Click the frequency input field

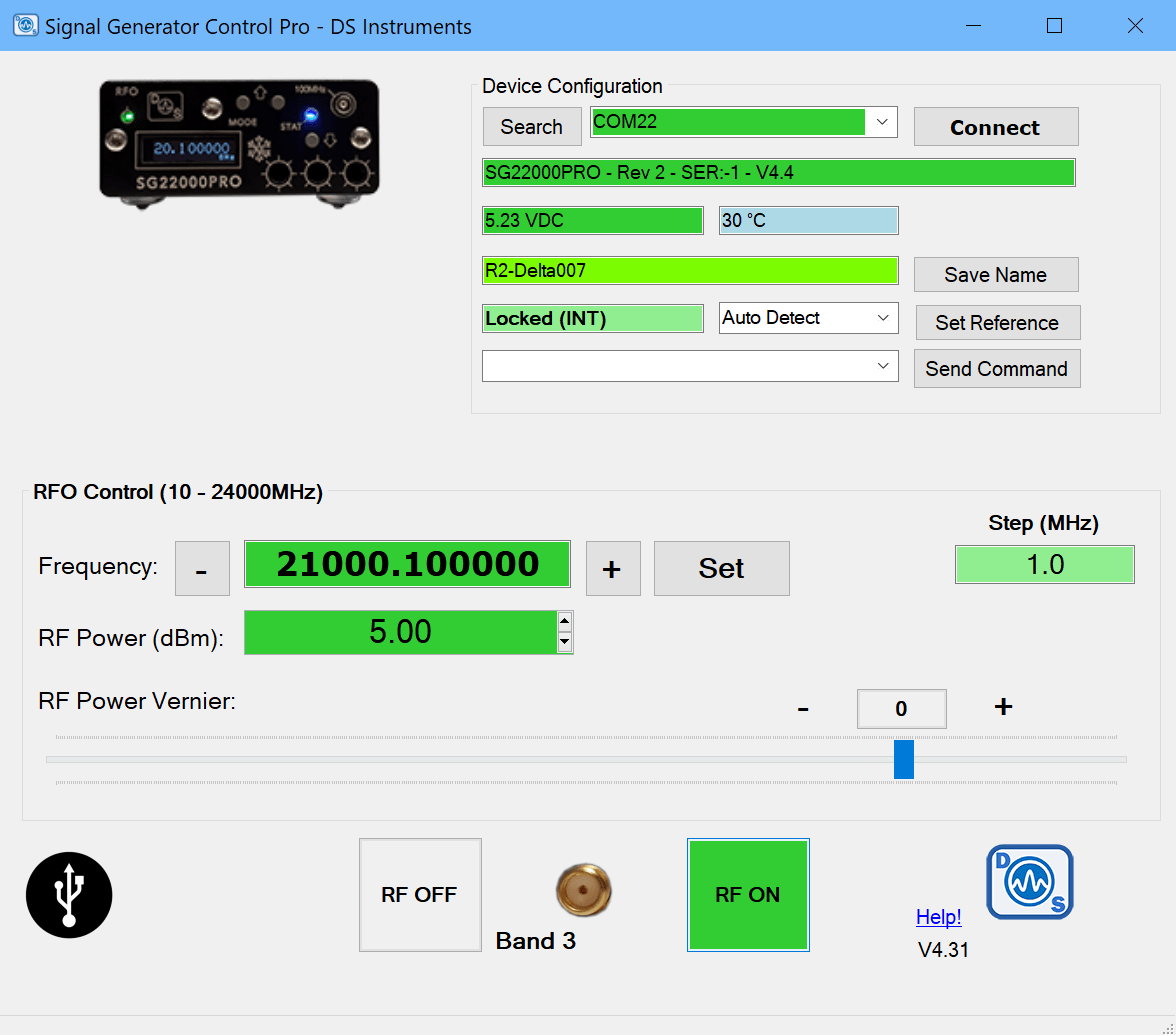[x=407, y=564]
